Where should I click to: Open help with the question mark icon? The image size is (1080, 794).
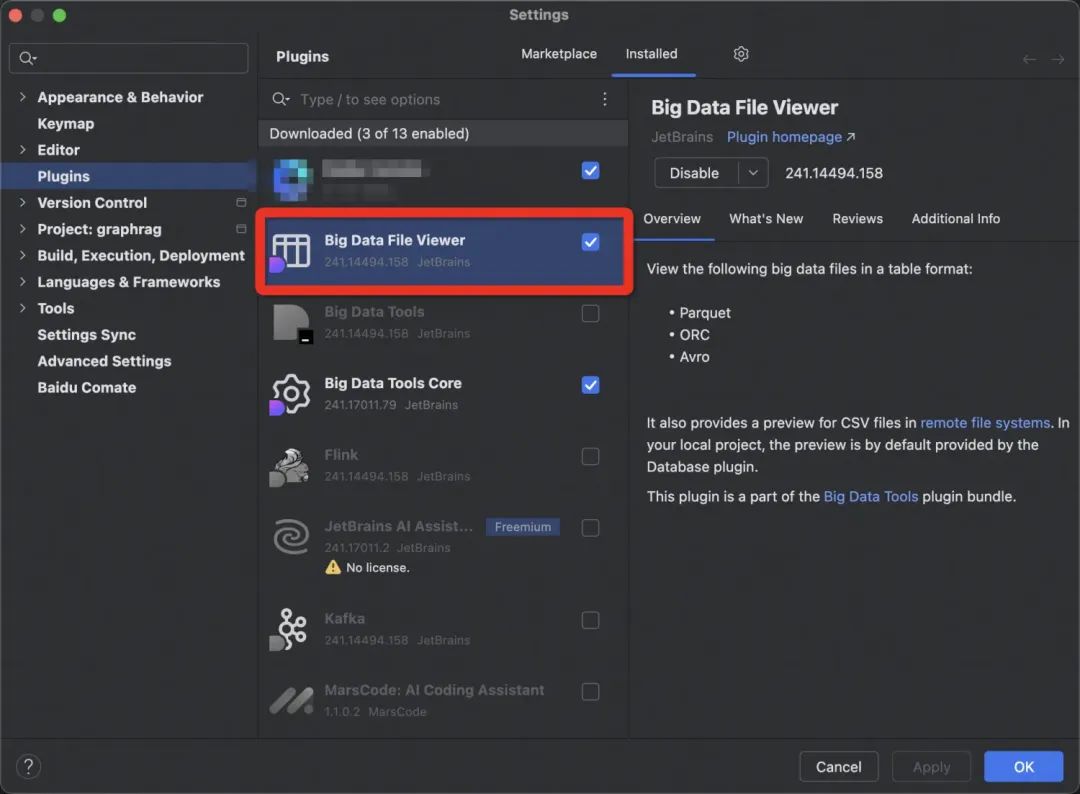pyautogui.click(x=29, y=767)
